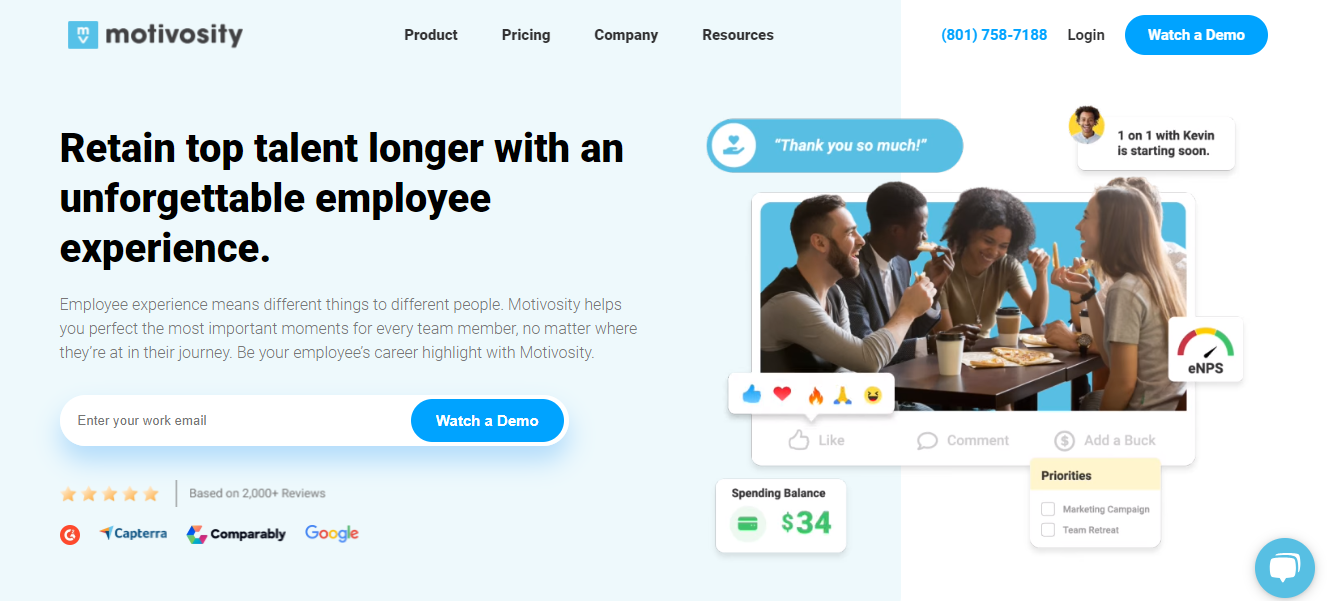Click the header Watch a Demo button

click(x=1196, y=35)
